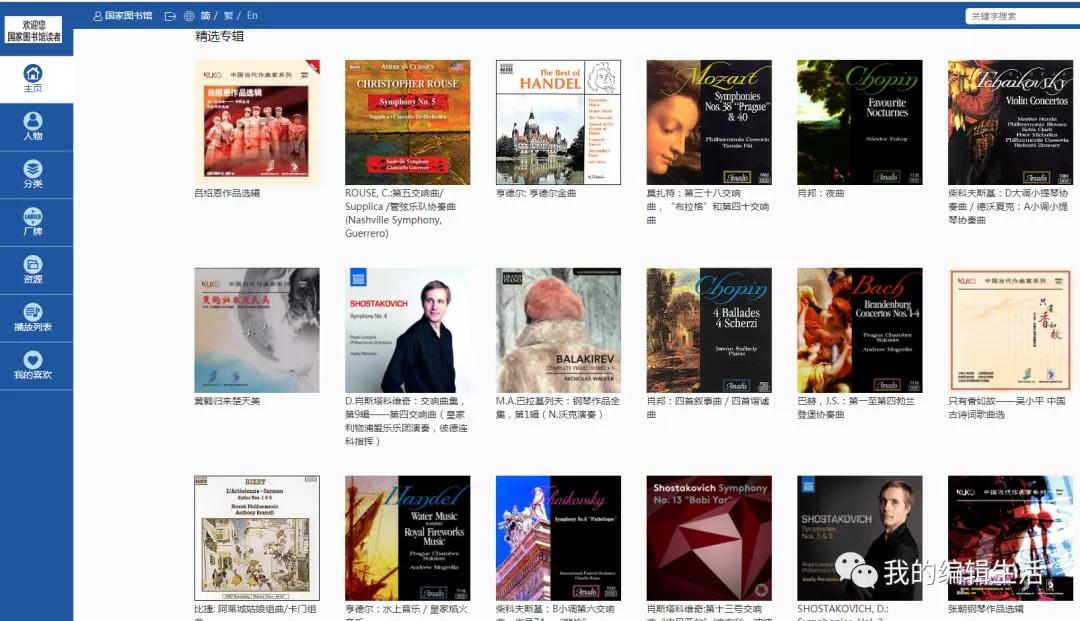Click the globe language icon
Screen dimensions: 1080x621
pos(189,16)
